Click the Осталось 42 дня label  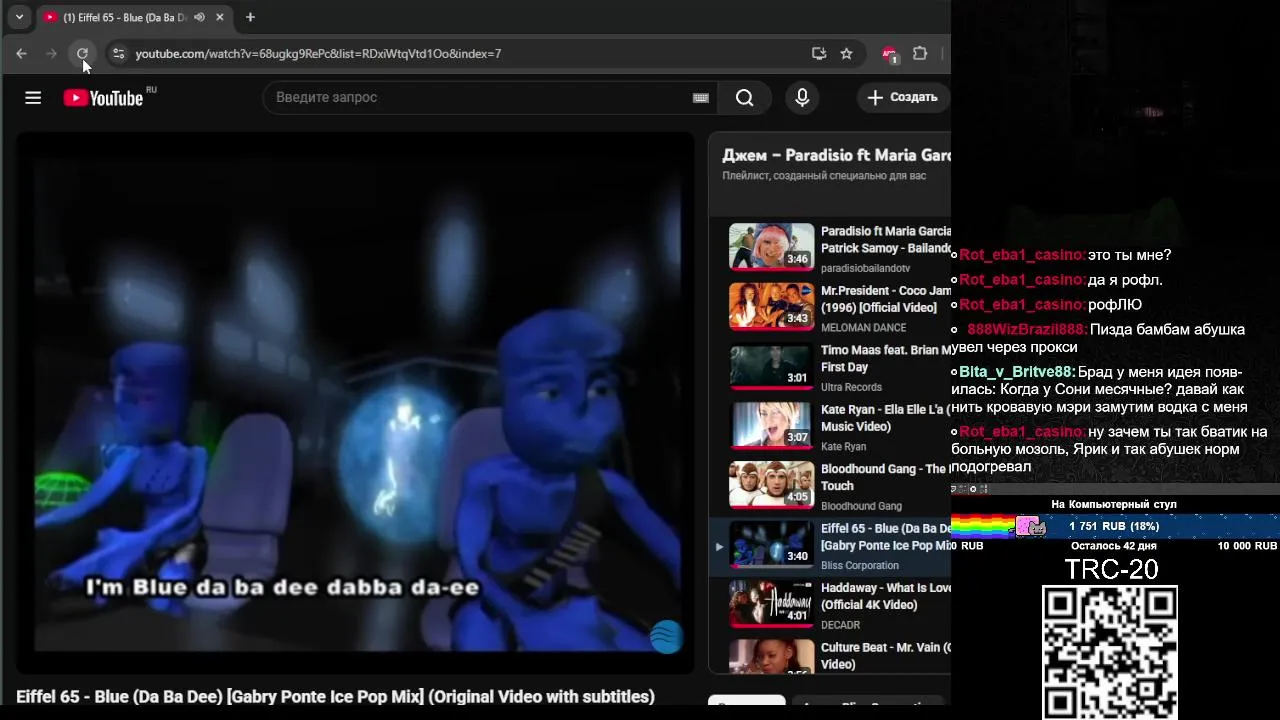1114,546
